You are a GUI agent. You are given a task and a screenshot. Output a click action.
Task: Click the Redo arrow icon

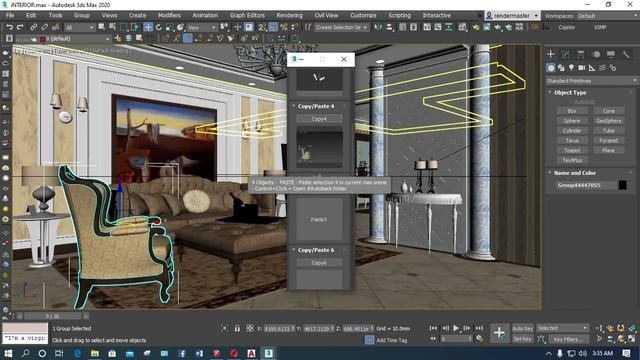20,27
